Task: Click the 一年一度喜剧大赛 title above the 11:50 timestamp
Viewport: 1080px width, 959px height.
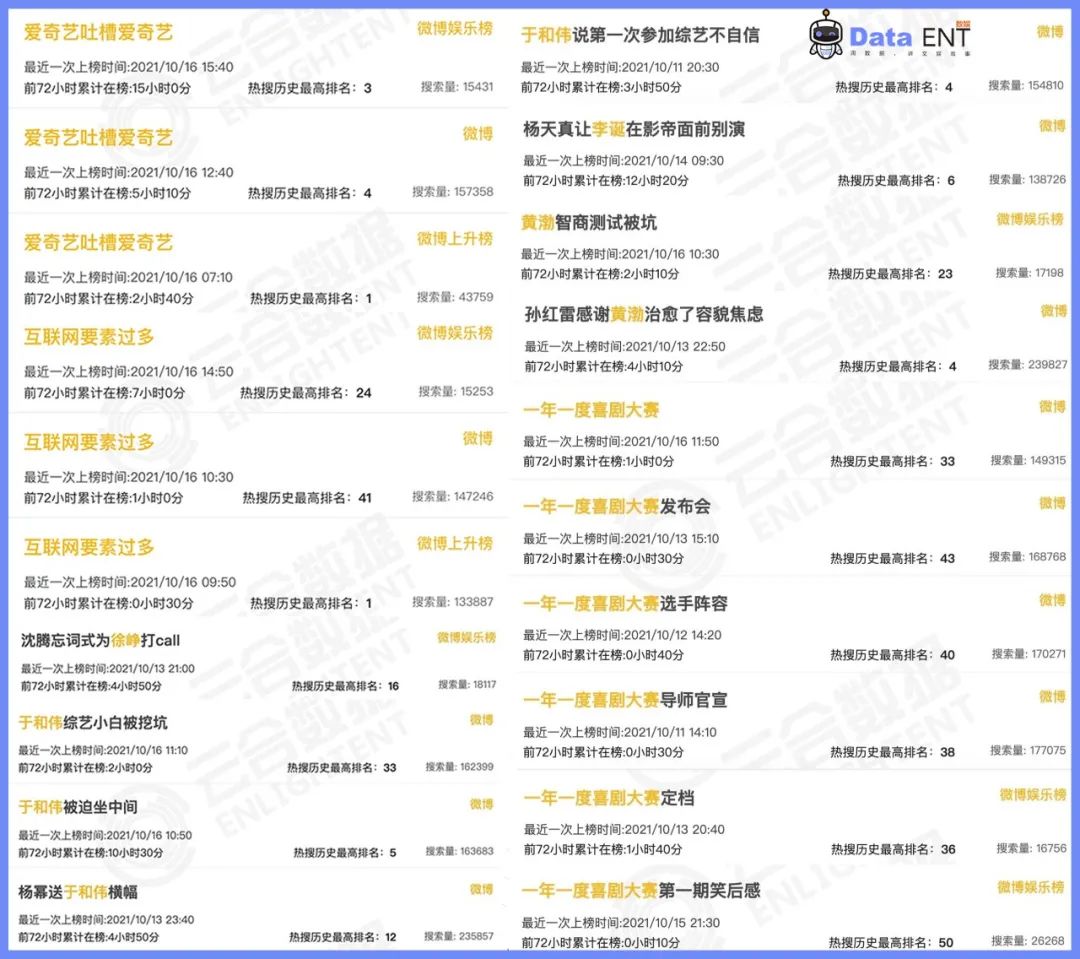Action: coord(591,410)
